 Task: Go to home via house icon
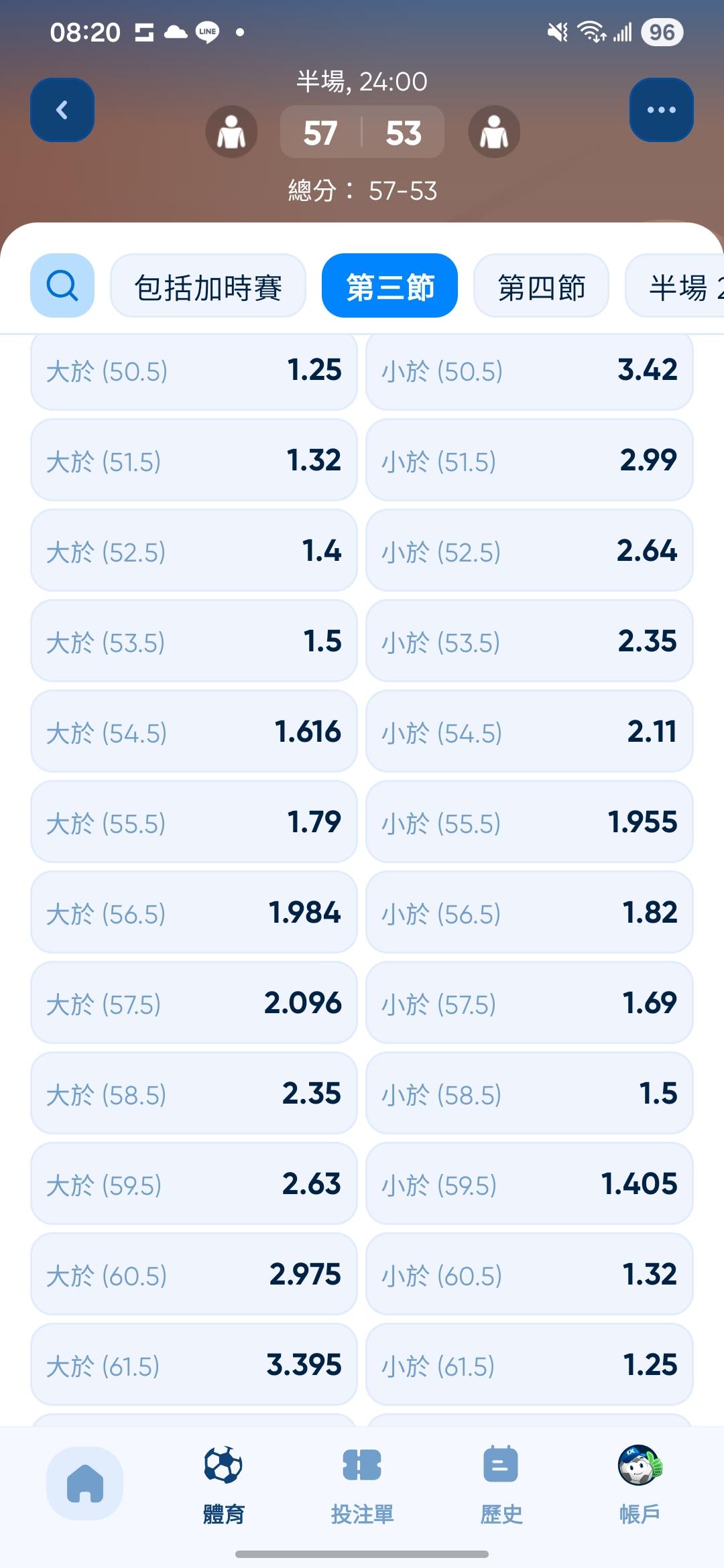tap(85, 1483)
